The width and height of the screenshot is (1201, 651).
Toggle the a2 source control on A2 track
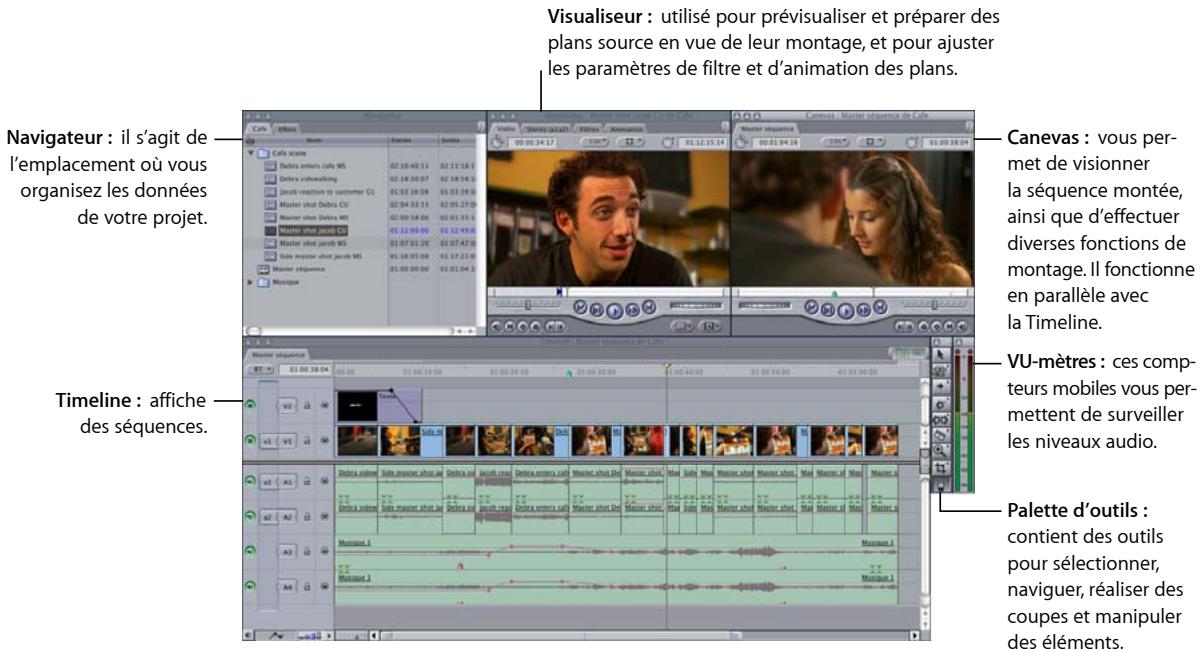[x=270, y=519]
